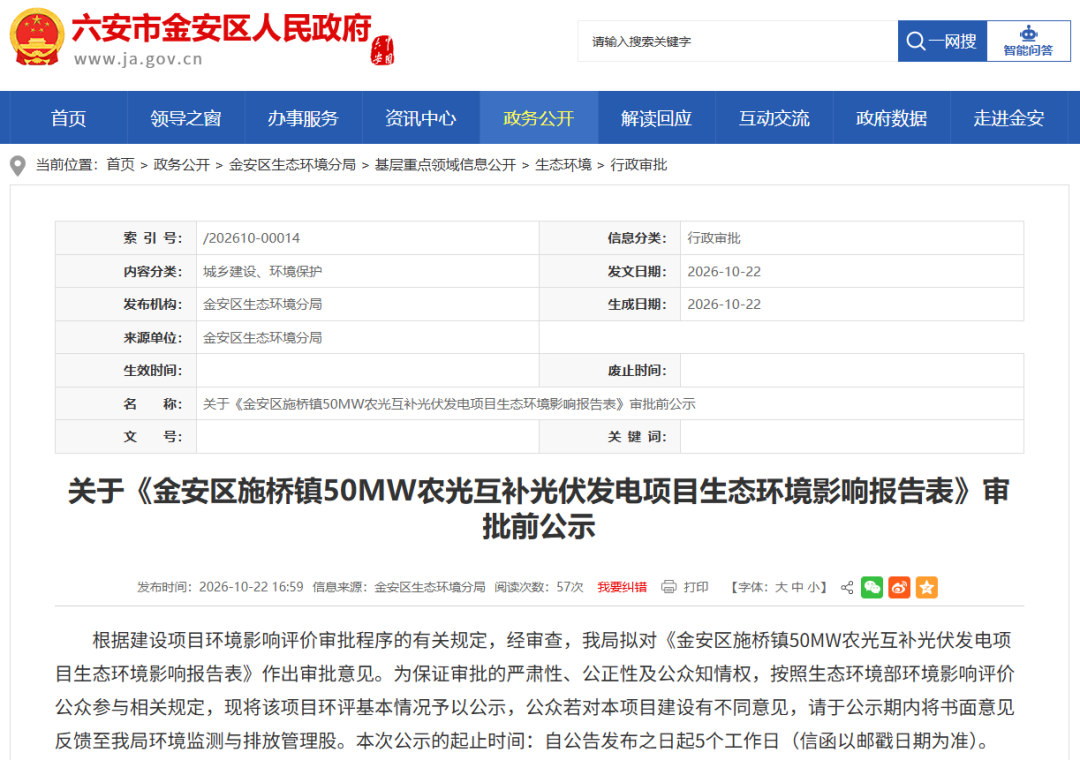Screen dimensions: 1080x760
Task: Open the 走进金安 navigation tab
Action: [1009, 118]
